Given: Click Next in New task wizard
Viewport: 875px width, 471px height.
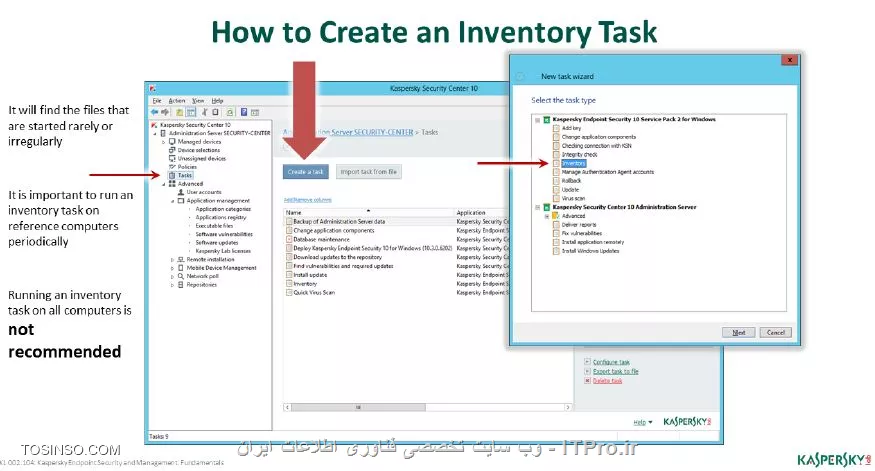Looking at the screenshot, I should click(739, 333).
